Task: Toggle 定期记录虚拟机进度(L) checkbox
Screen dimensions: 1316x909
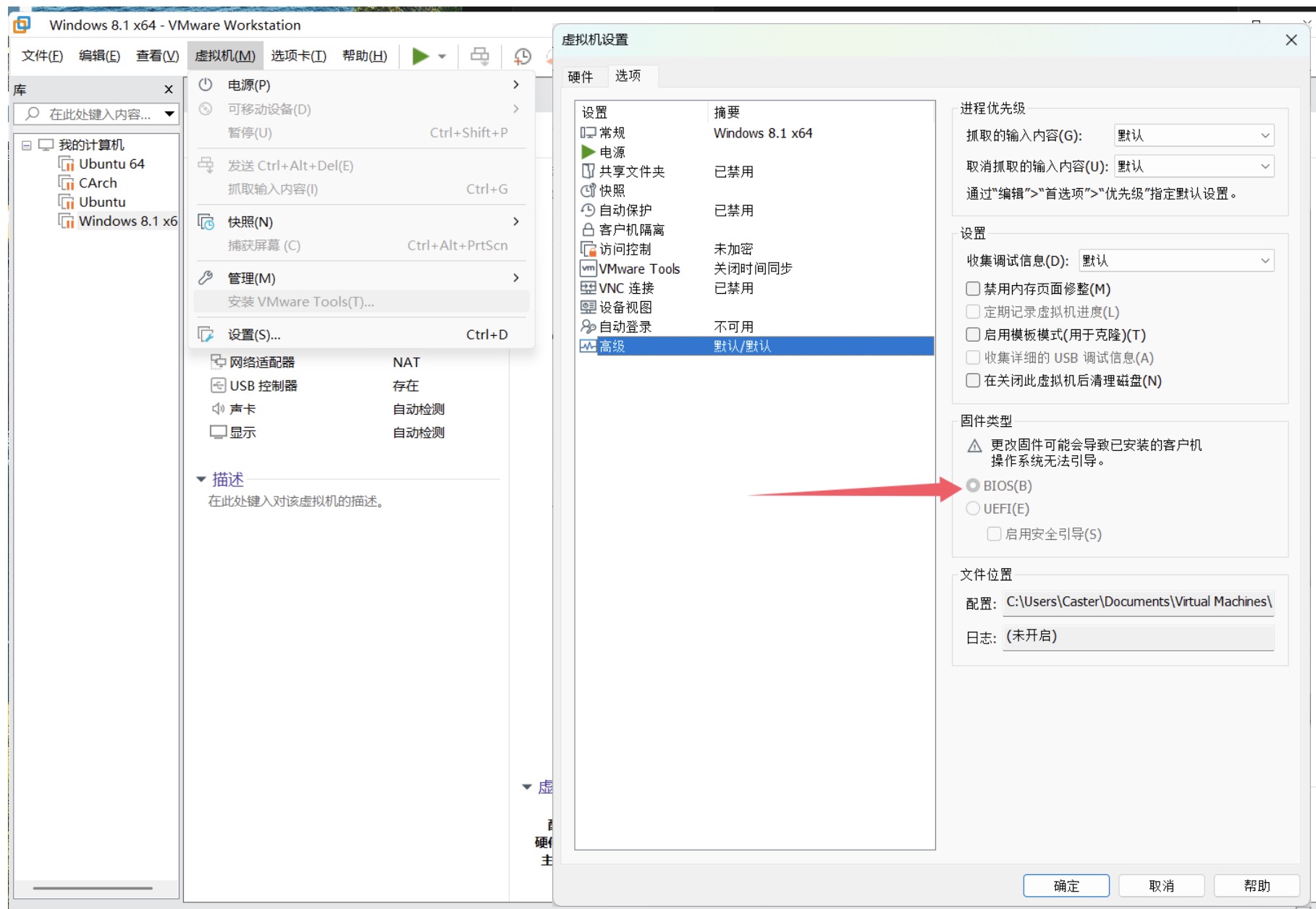Action: click(x=973, y=311)
